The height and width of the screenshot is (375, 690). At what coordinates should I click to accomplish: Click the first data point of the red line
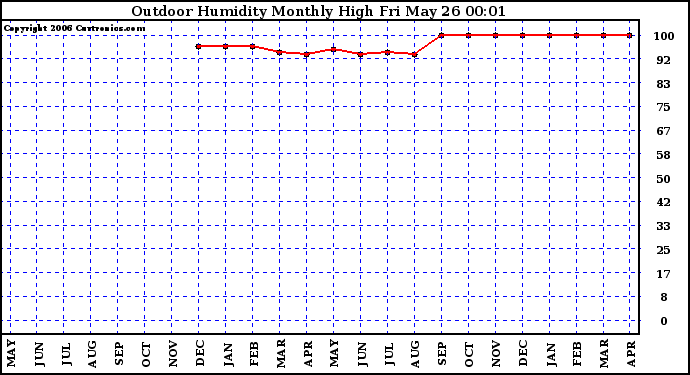point(198,46)
